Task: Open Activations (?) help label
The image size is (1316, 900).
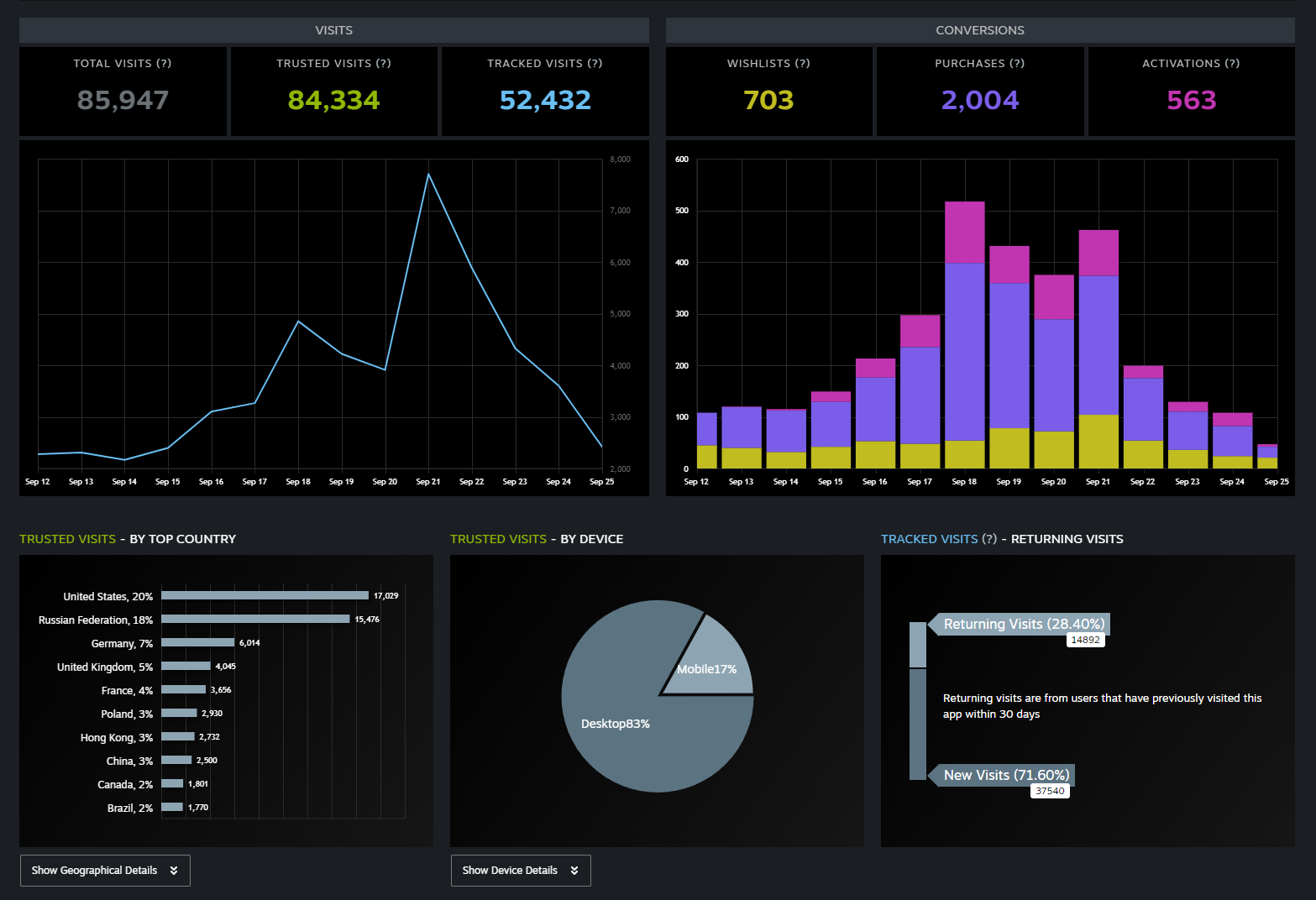Action: tap(1191, 64)
